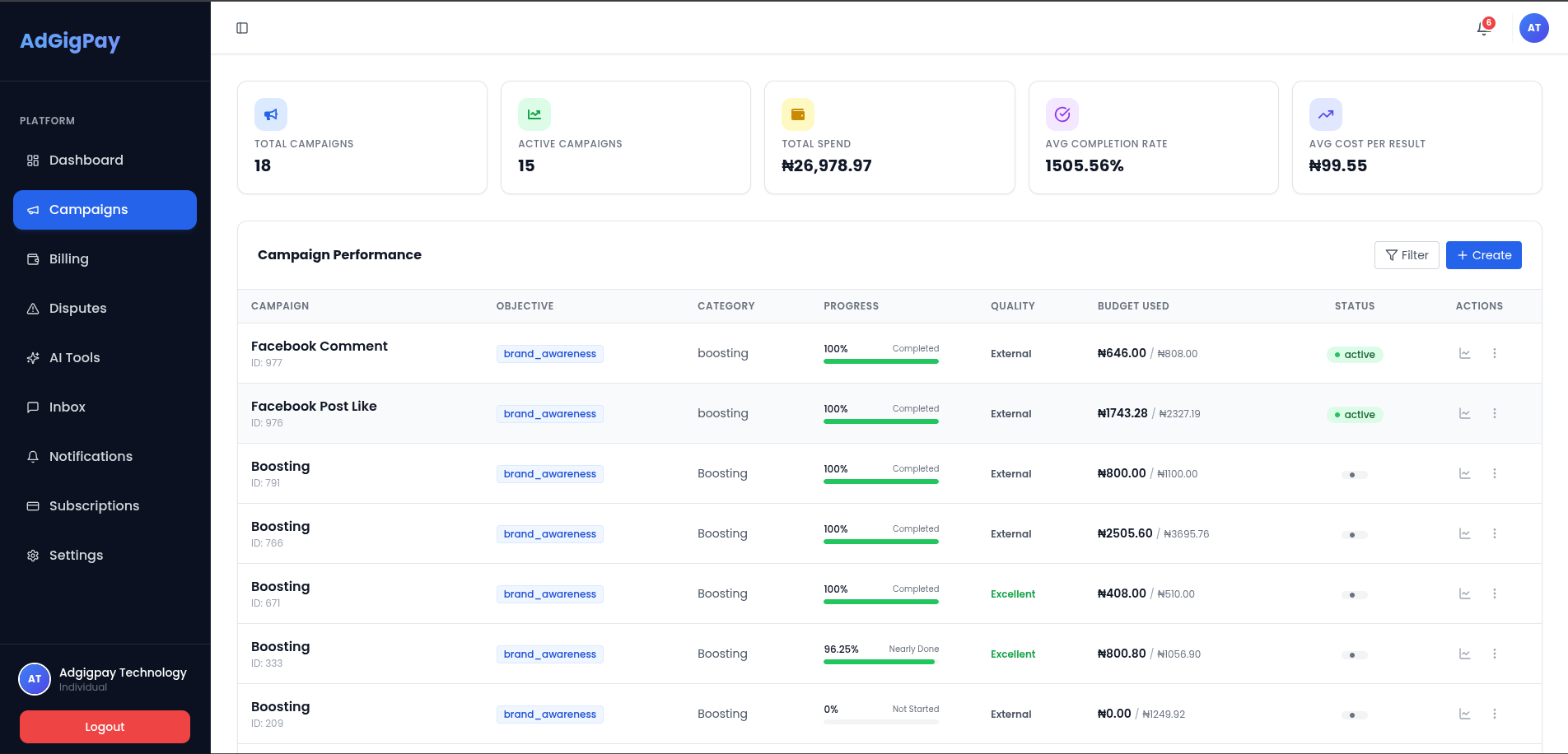Viewport: 1568px width, 754px height.
Task: Open analytics chart for Boosting ID 791
Action: point(1465,473)
